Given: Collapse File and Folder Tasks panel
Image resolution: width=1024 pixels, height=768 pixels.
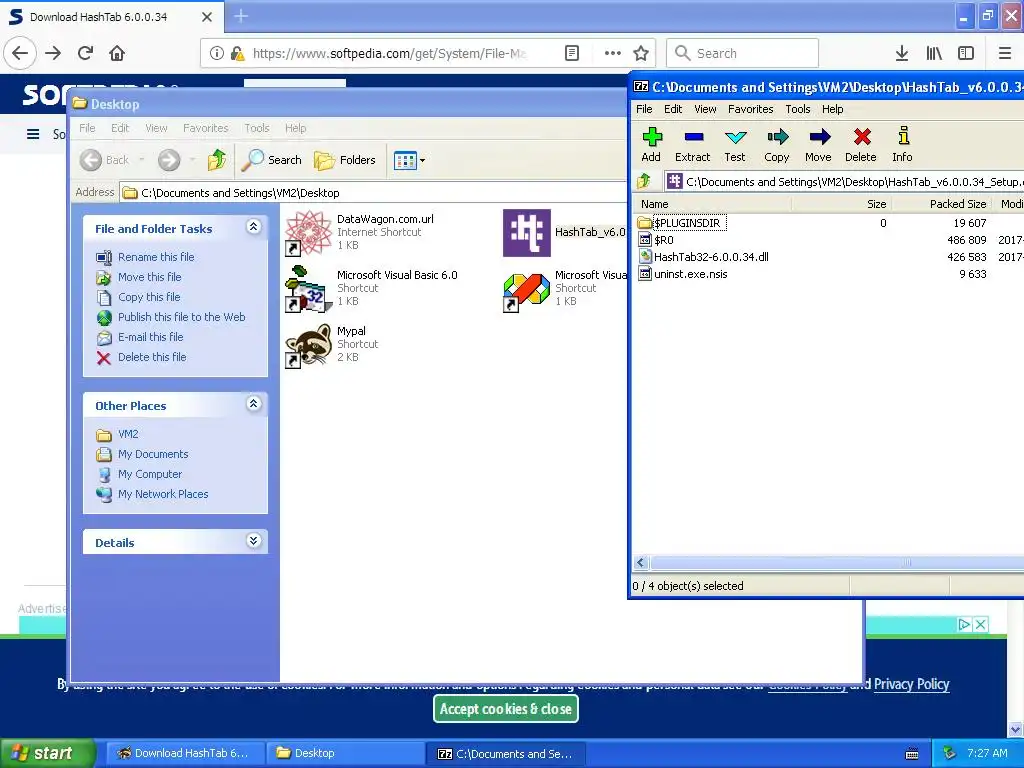Looking at the screenshot, I should tap(253, 227).
